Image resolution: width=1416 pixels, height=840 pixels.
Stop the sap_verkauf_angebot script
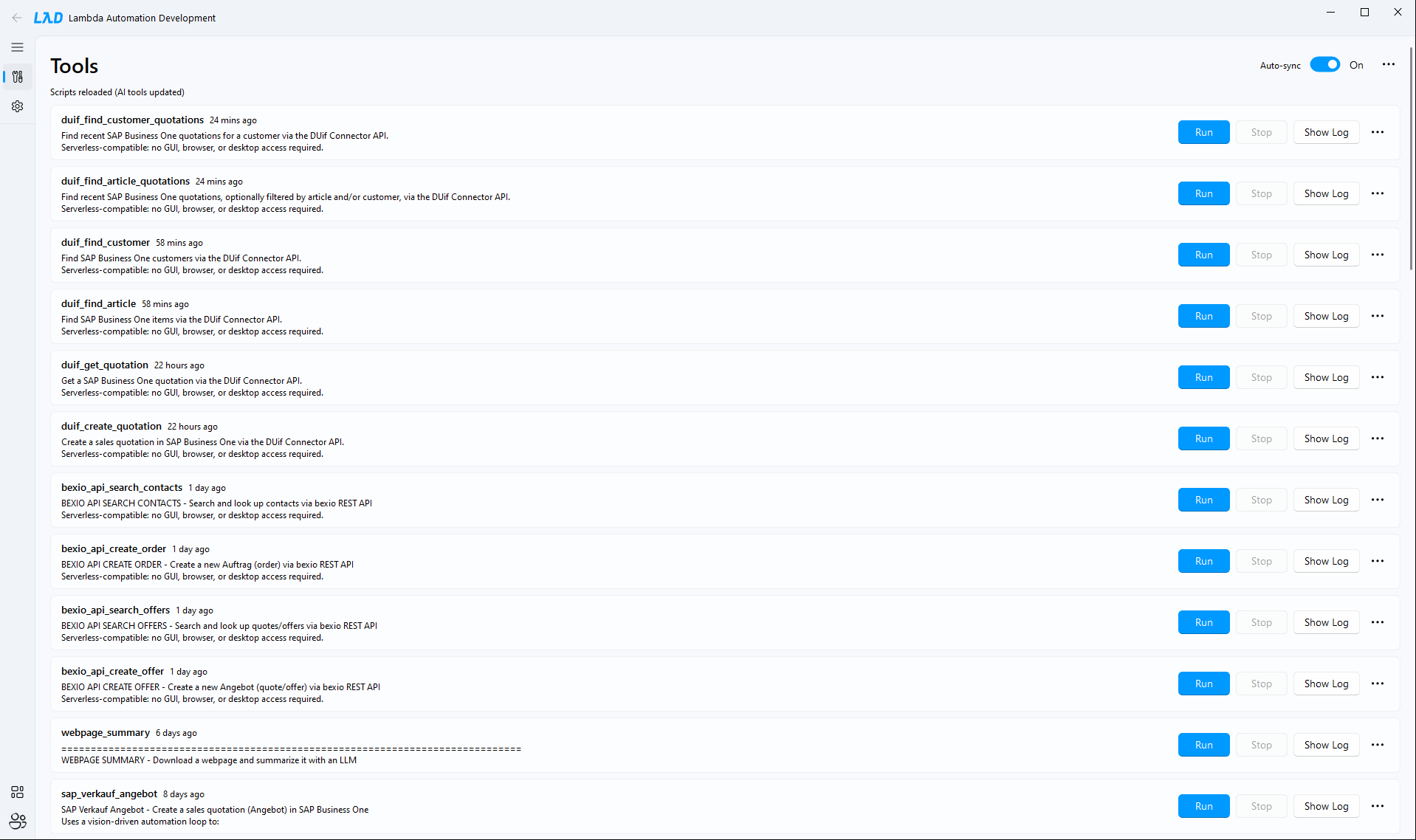coord(1261,806)
